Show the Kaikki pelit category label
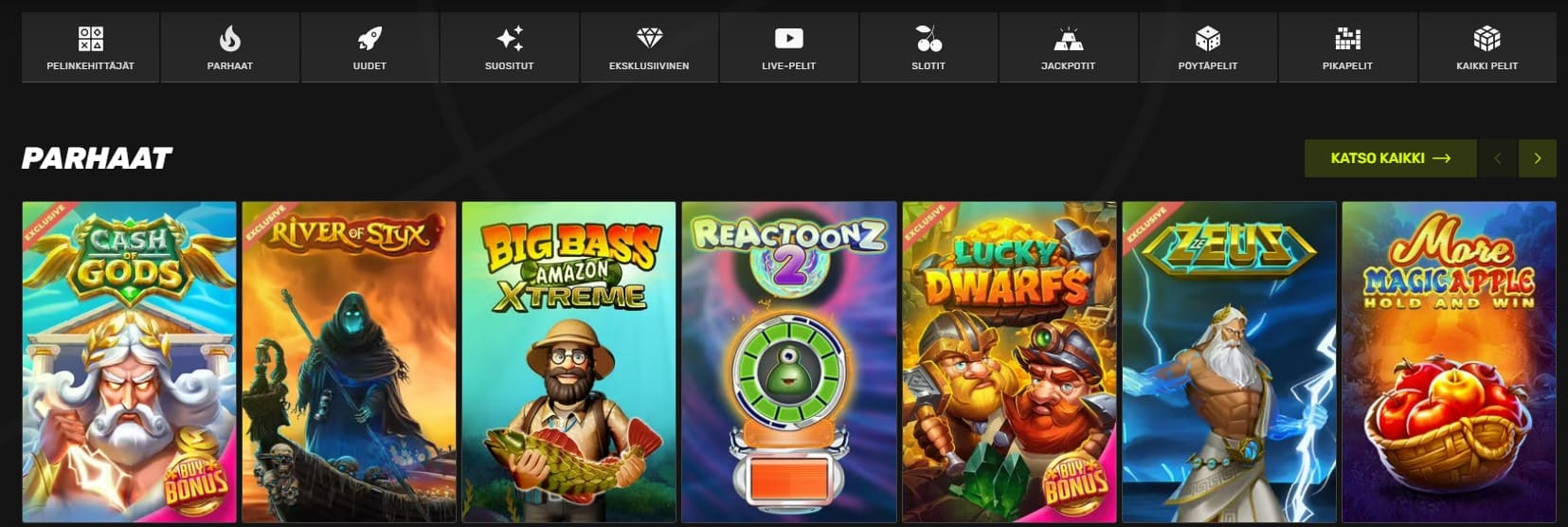The image size is (1568, 527). [x=1487, y=66]
